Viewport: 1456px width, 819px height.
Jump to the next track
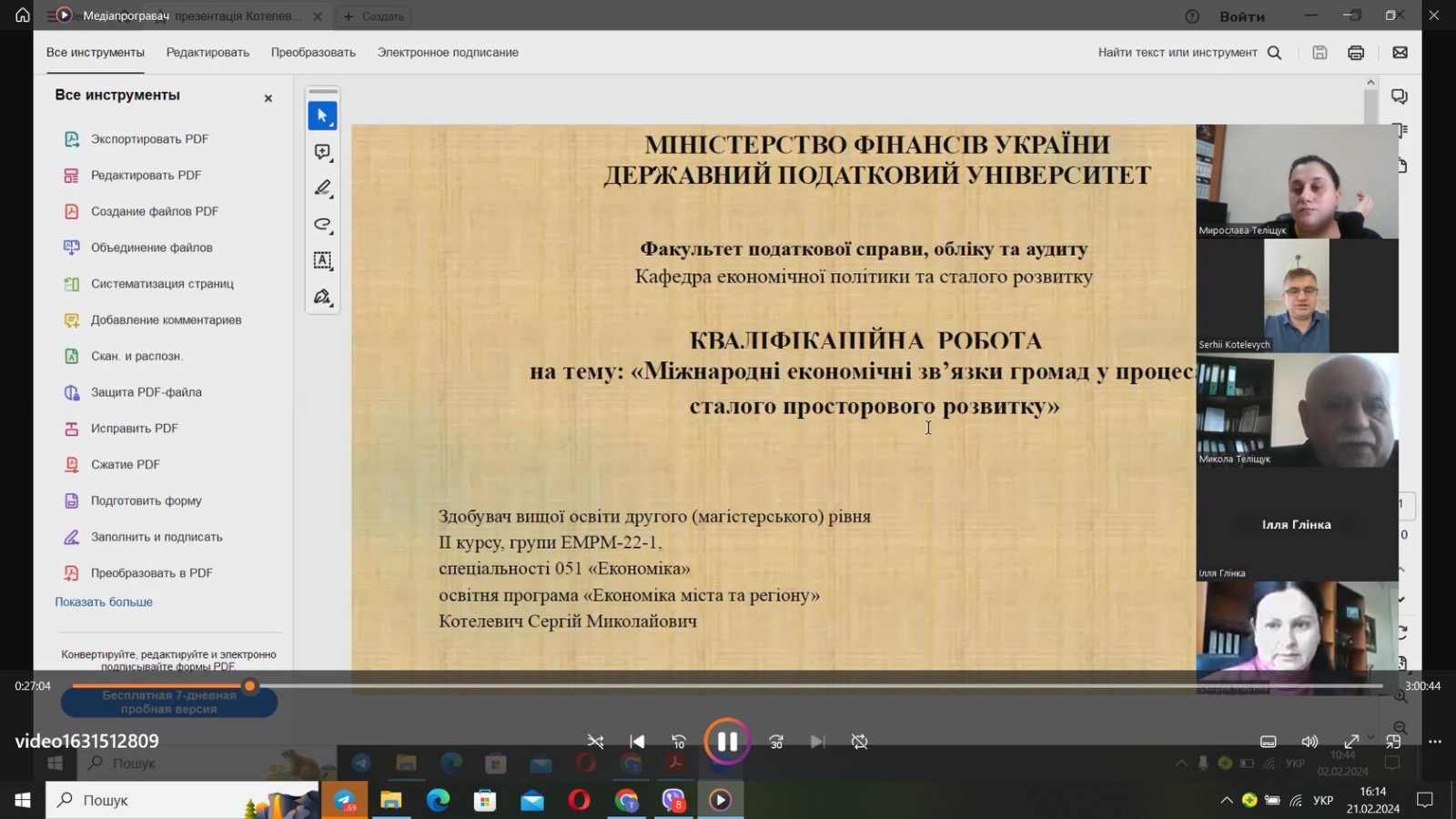(x=817, y=743)
